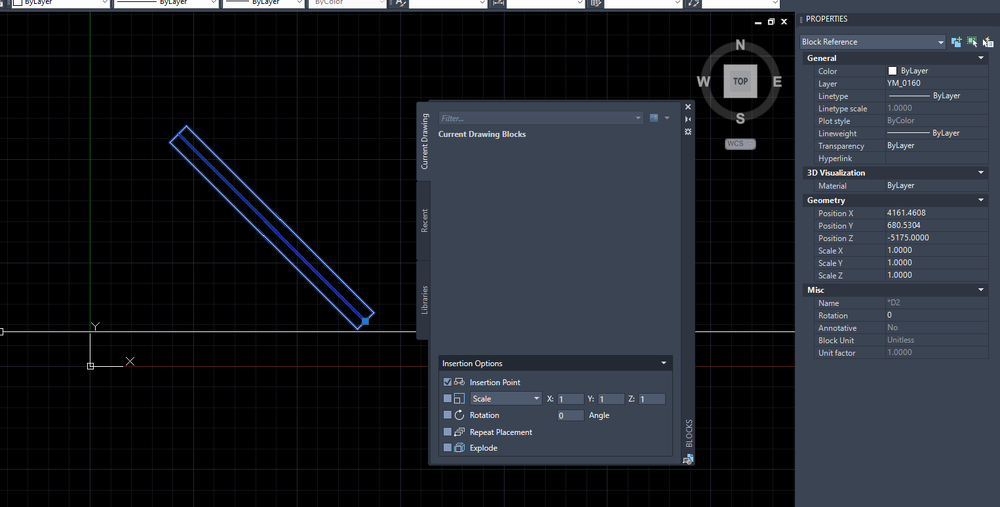Click the Blocks palette auto-hide icon
Image resolution: width=1000 pixels, height=507 pixels.
tap(688, 119)
